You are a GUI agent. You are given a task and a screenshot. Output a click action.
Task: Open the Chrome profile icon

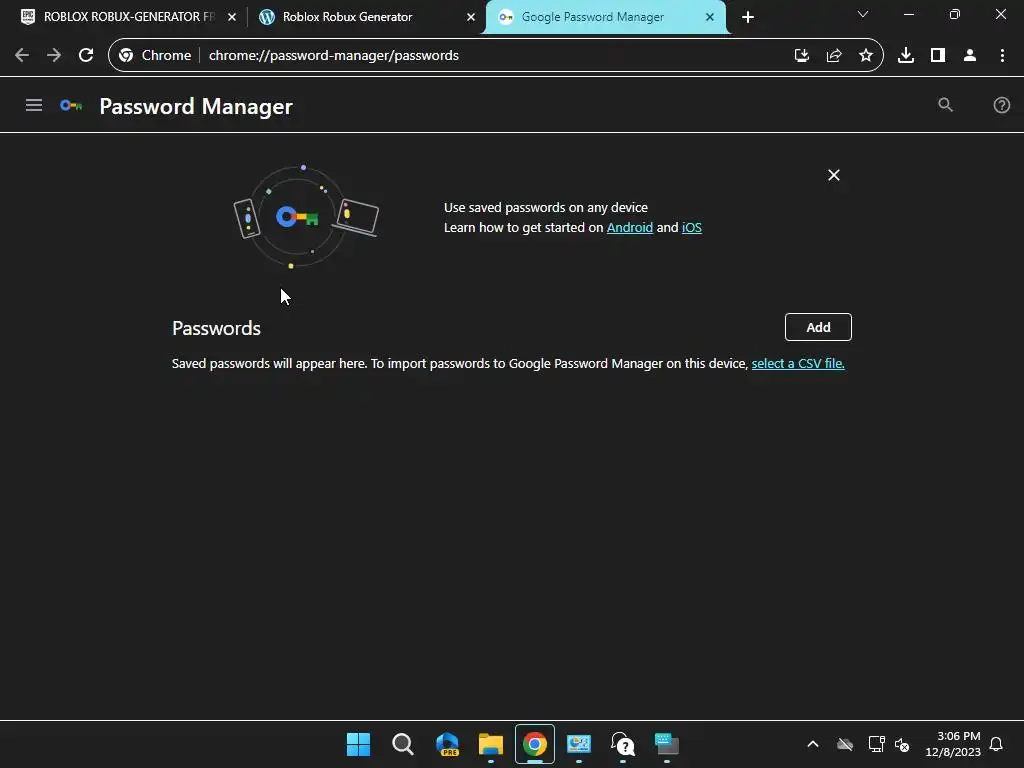970,56
